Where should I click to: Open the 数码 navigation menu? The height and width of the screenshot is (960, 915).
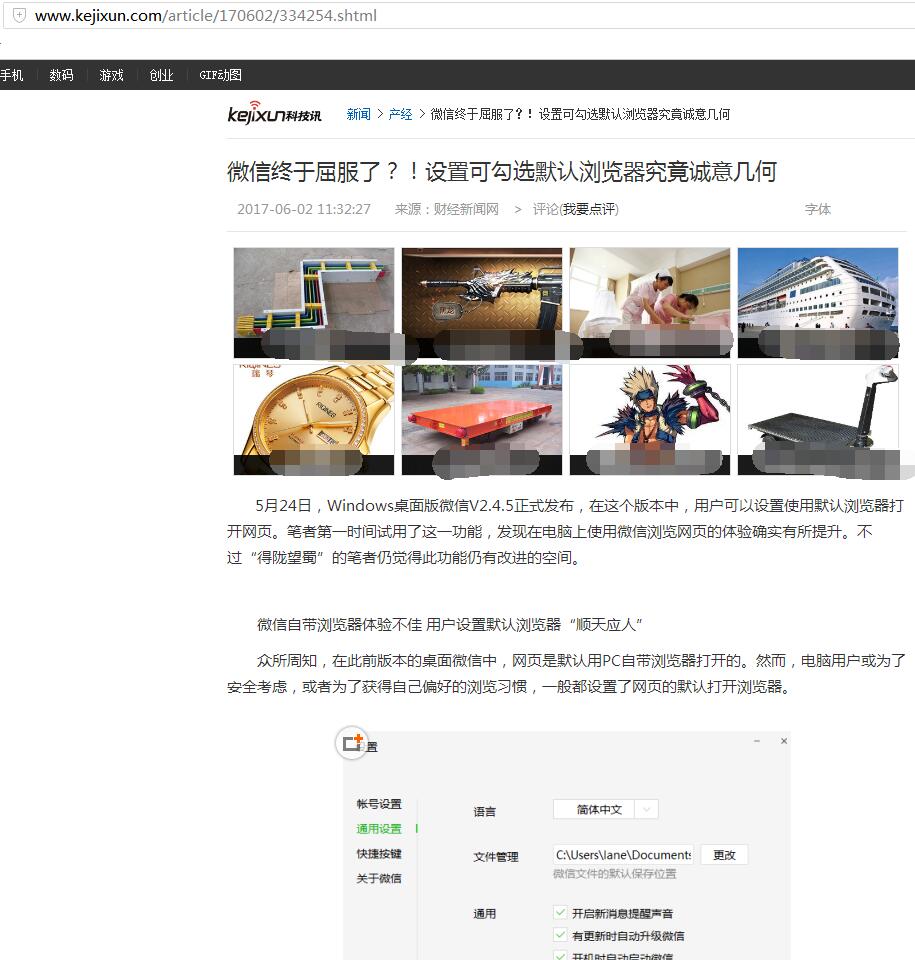coord(61,75)
